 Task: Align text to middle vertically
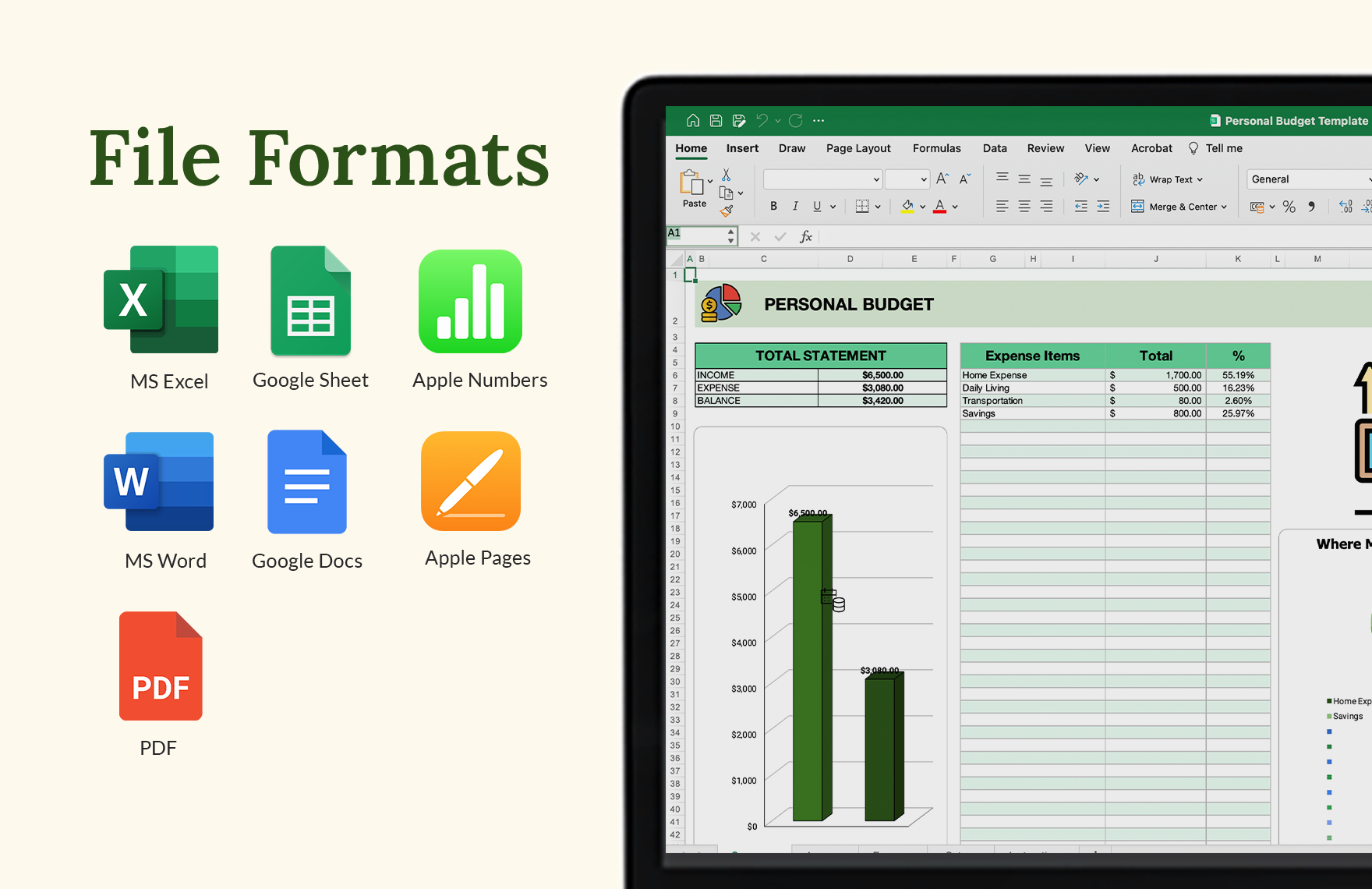click(x=1024, y=179)
